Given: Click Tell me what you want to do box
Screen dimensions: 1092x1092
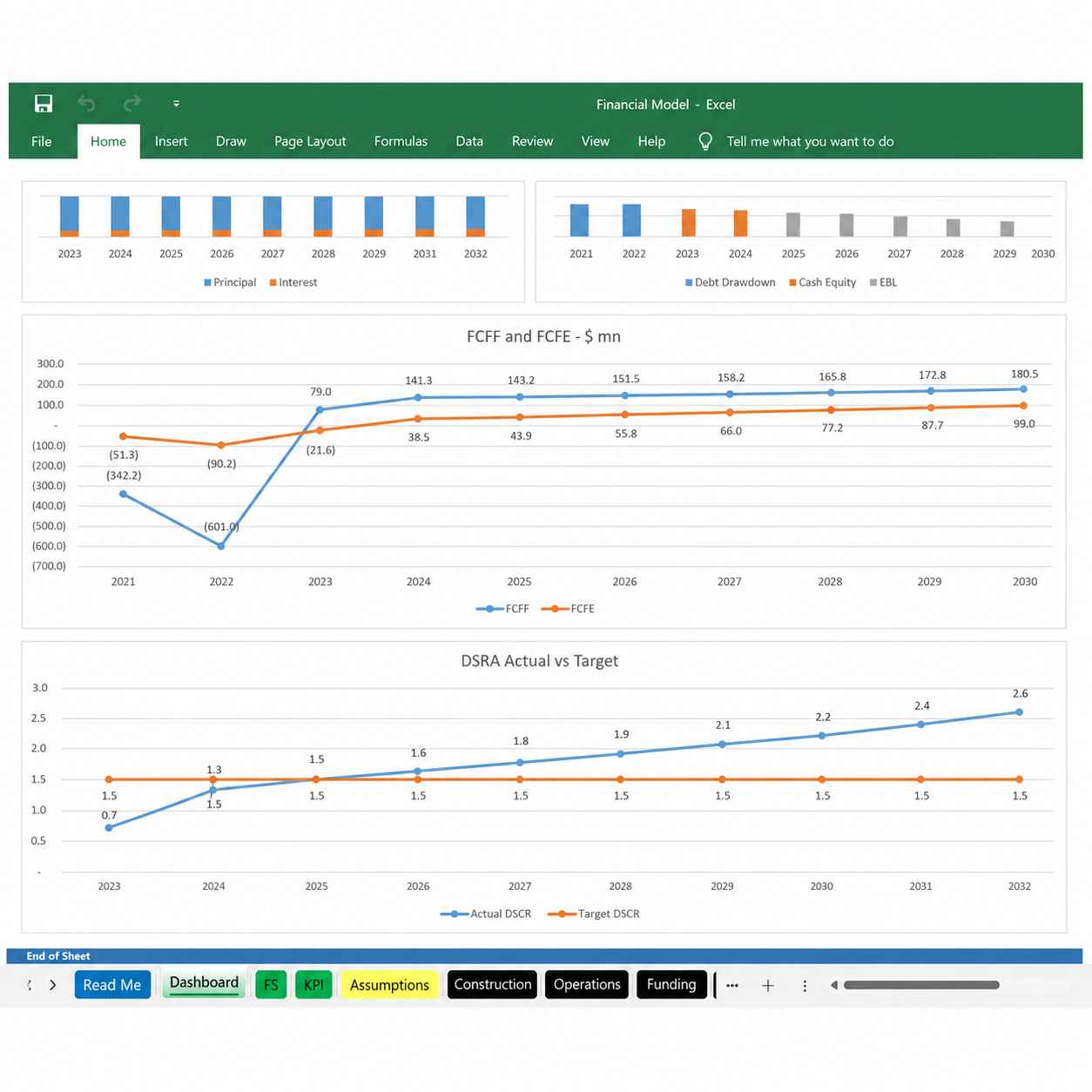Looking at the screenshot, I should 810,141.
